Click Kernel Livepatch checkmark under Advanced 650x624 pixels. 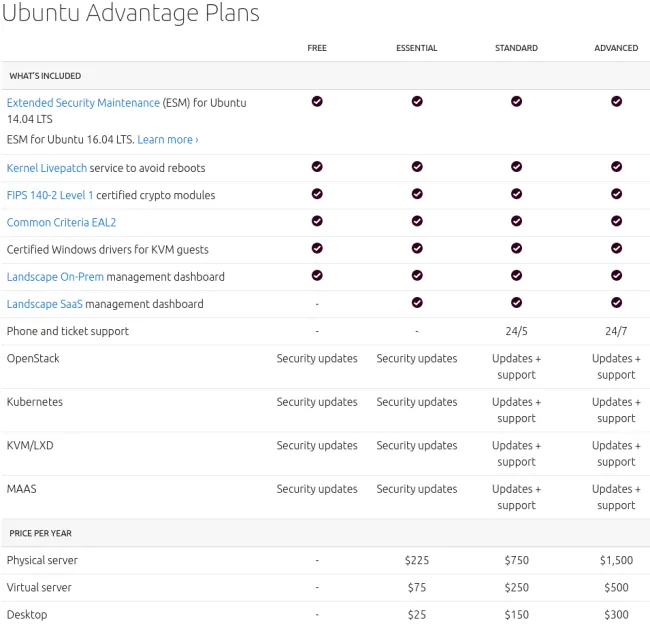click(616, 167)
